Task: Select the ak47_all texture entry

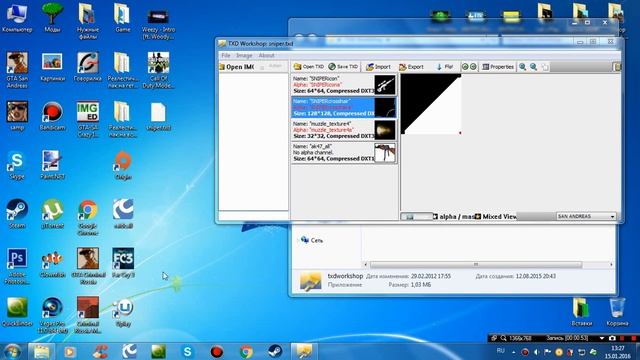Action: (x=344, y=152)
